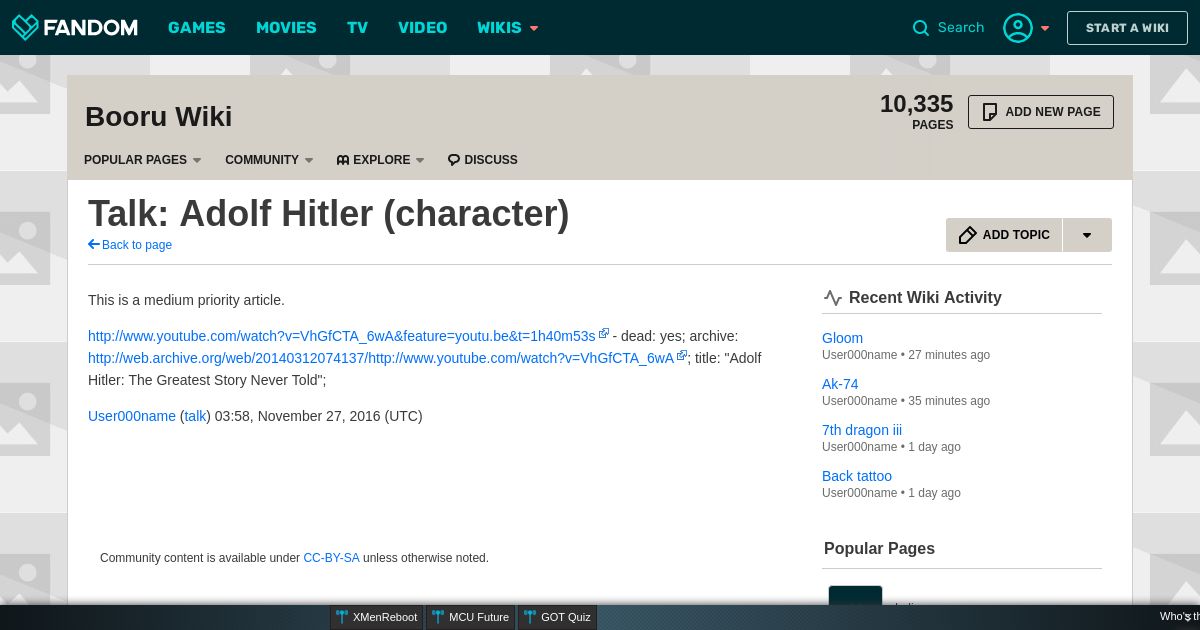Open the CC-BY-SA license link

click(x=331, y=558)
